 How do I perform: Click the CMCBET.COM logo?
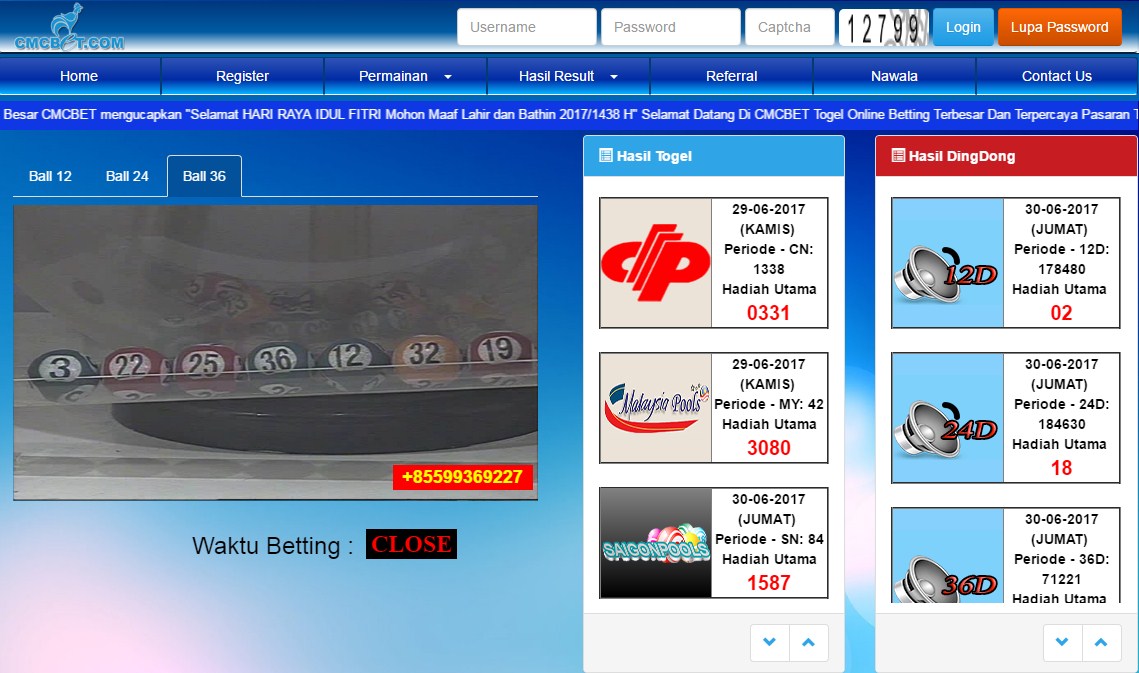click(69, 28)
